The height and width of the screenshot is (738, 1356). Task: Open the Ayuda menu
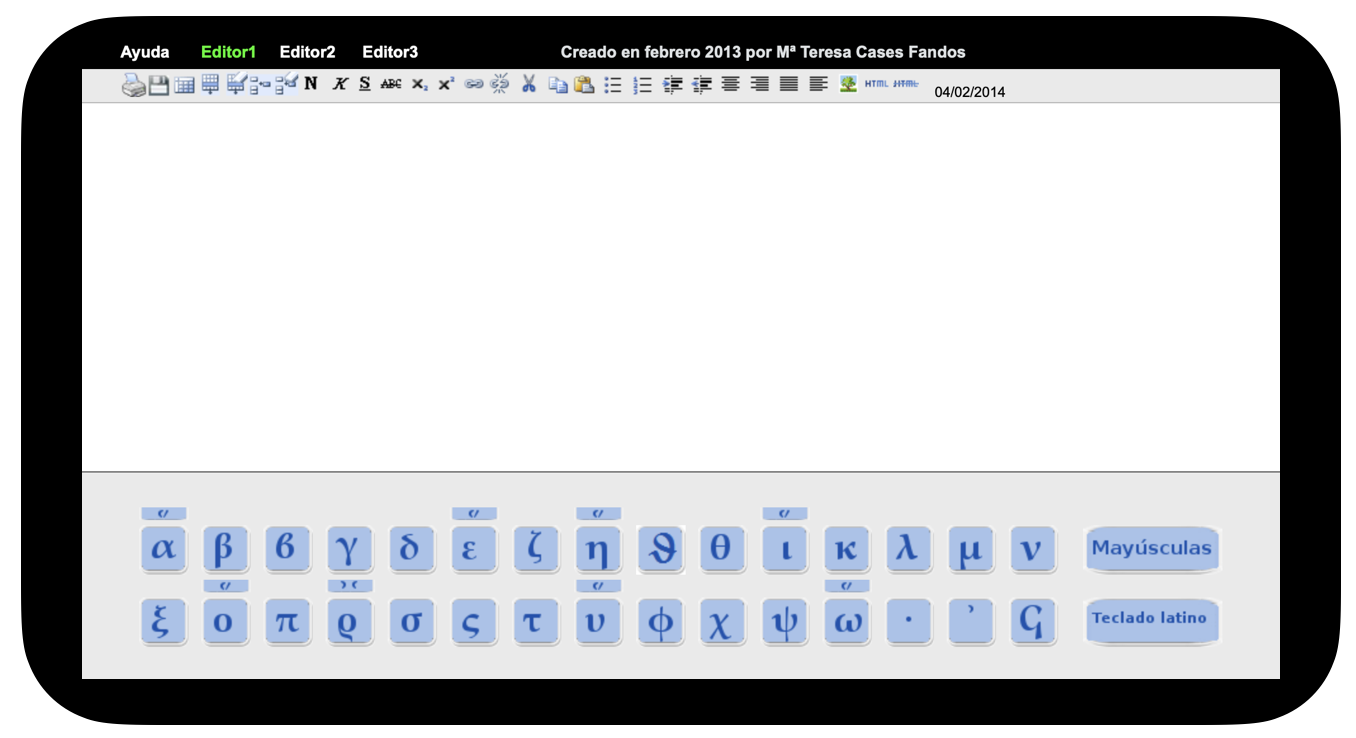click(145, 52)
